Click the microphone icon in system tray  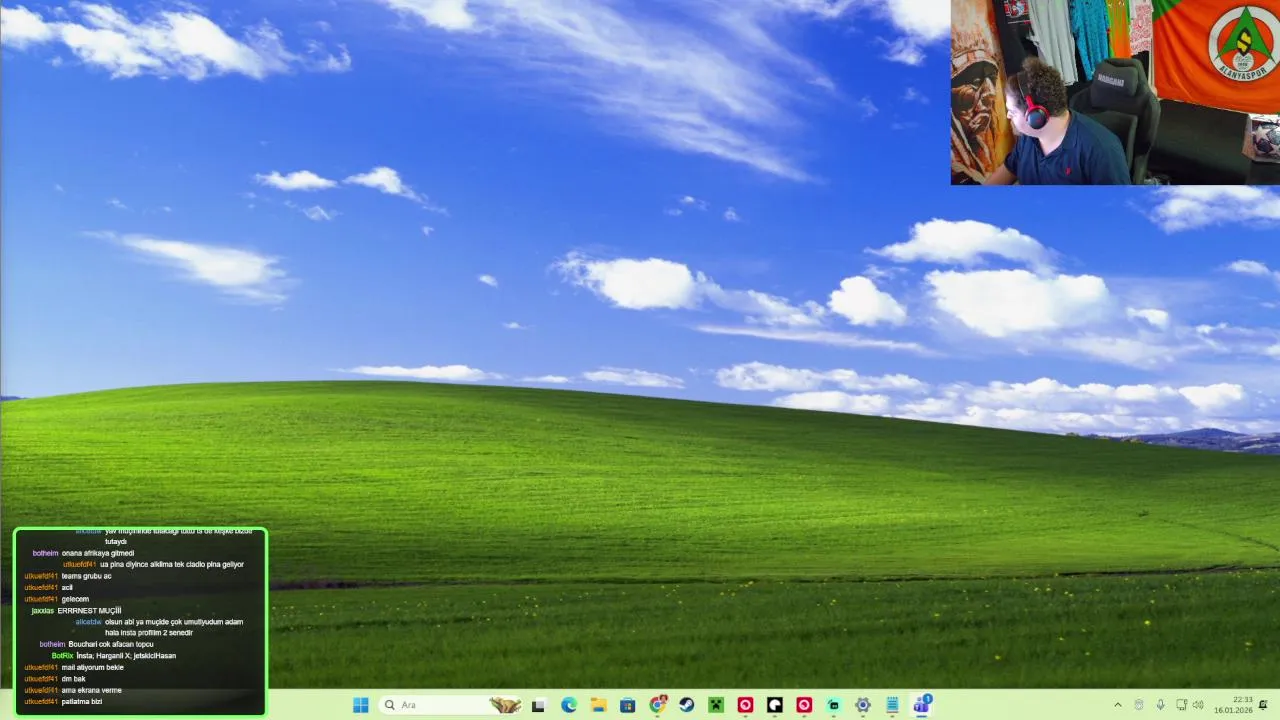pyautogui.click(x=1161, y=705)
